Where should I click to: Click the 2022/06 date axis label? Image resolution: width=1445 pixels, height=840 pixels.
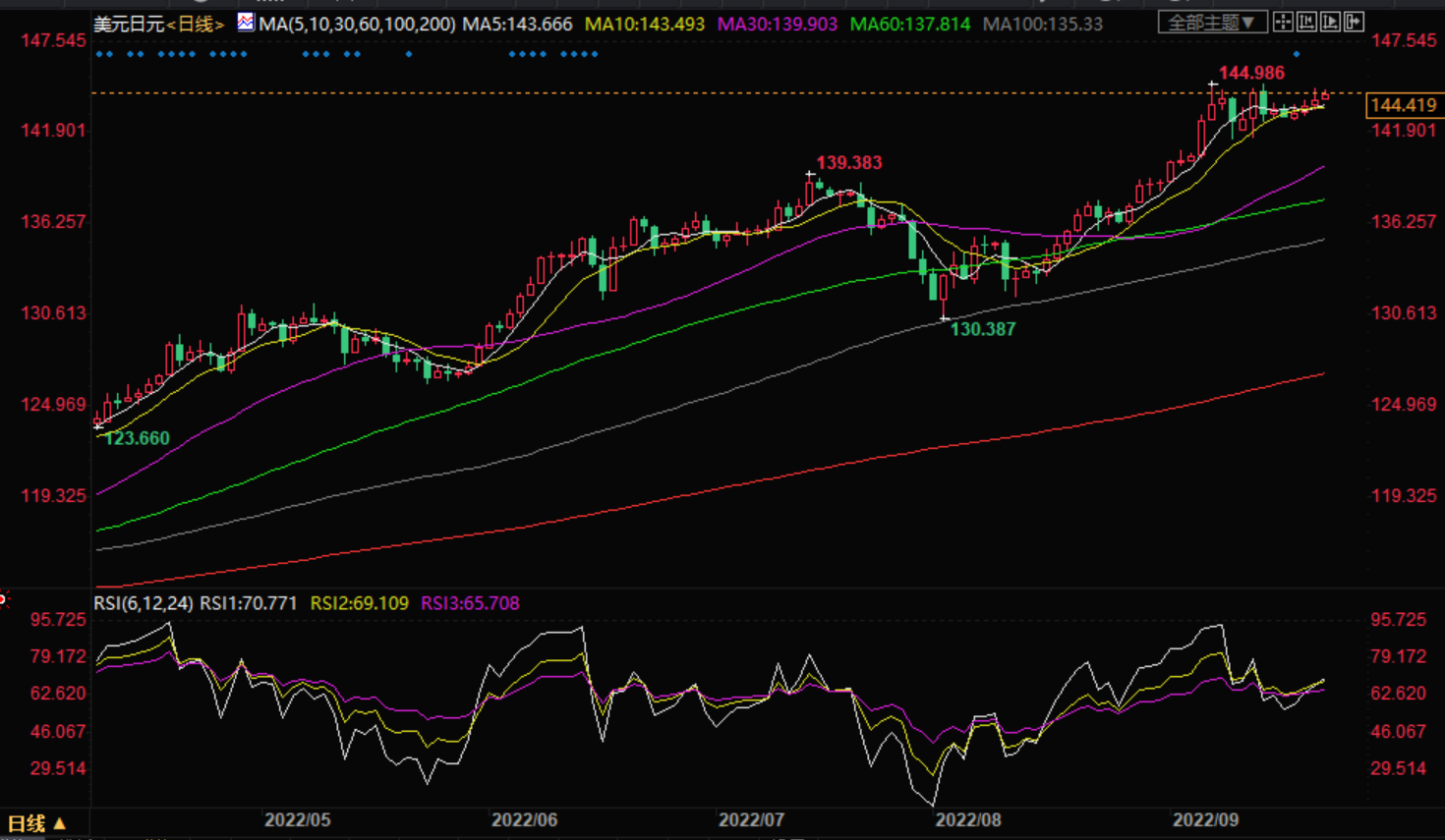pyautogui.click(x=525, y=820)
